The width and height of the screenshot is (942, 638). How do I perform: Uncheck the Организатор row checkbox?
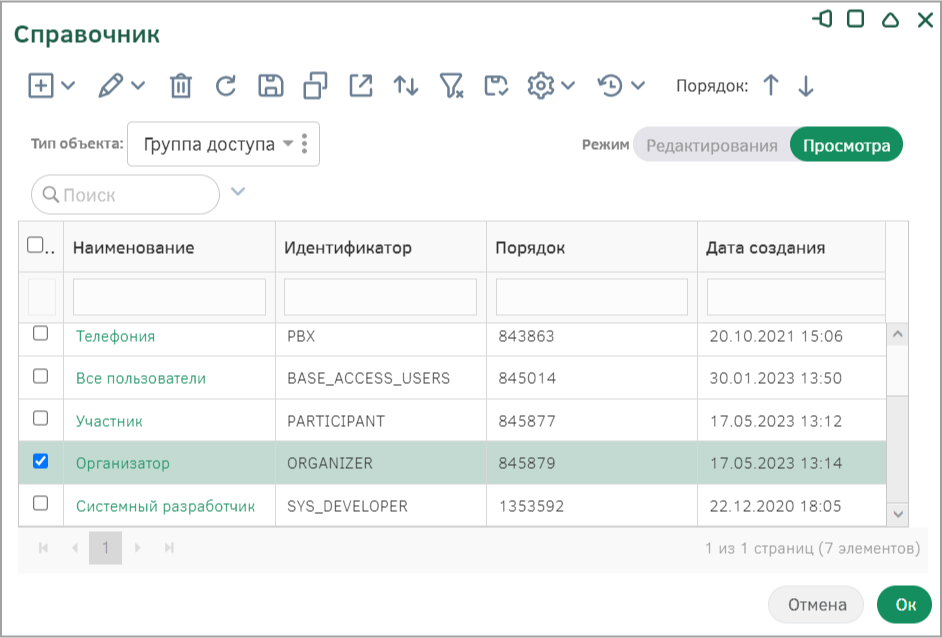coord(40,461)
